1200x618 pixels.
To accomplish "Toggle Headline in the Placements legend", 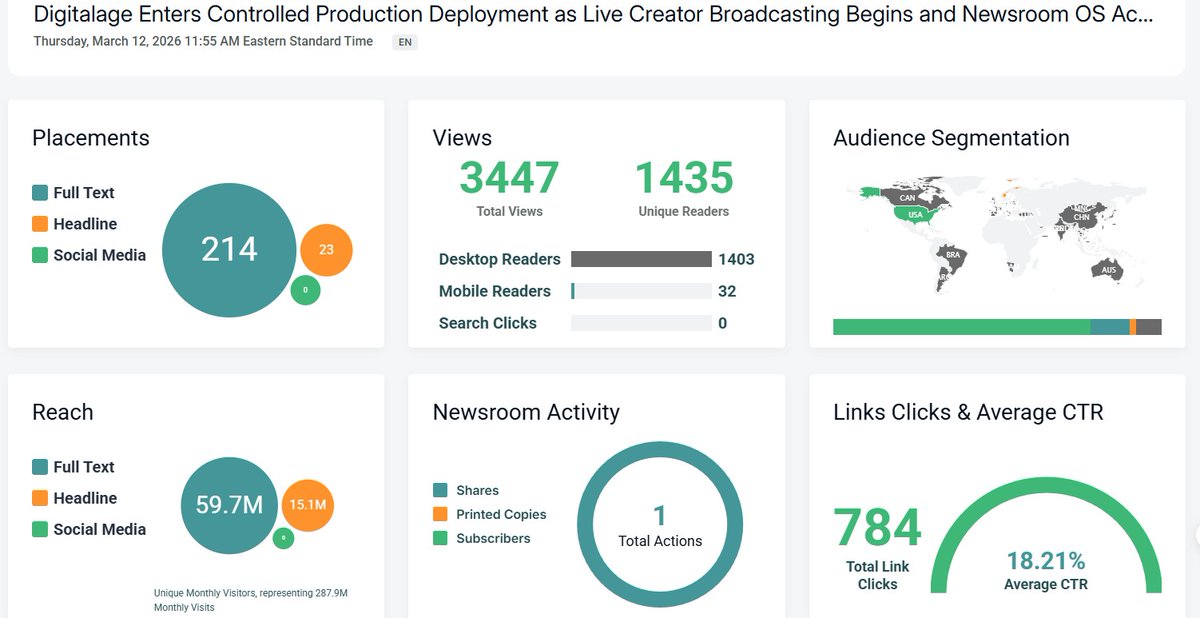I will 84,223.
